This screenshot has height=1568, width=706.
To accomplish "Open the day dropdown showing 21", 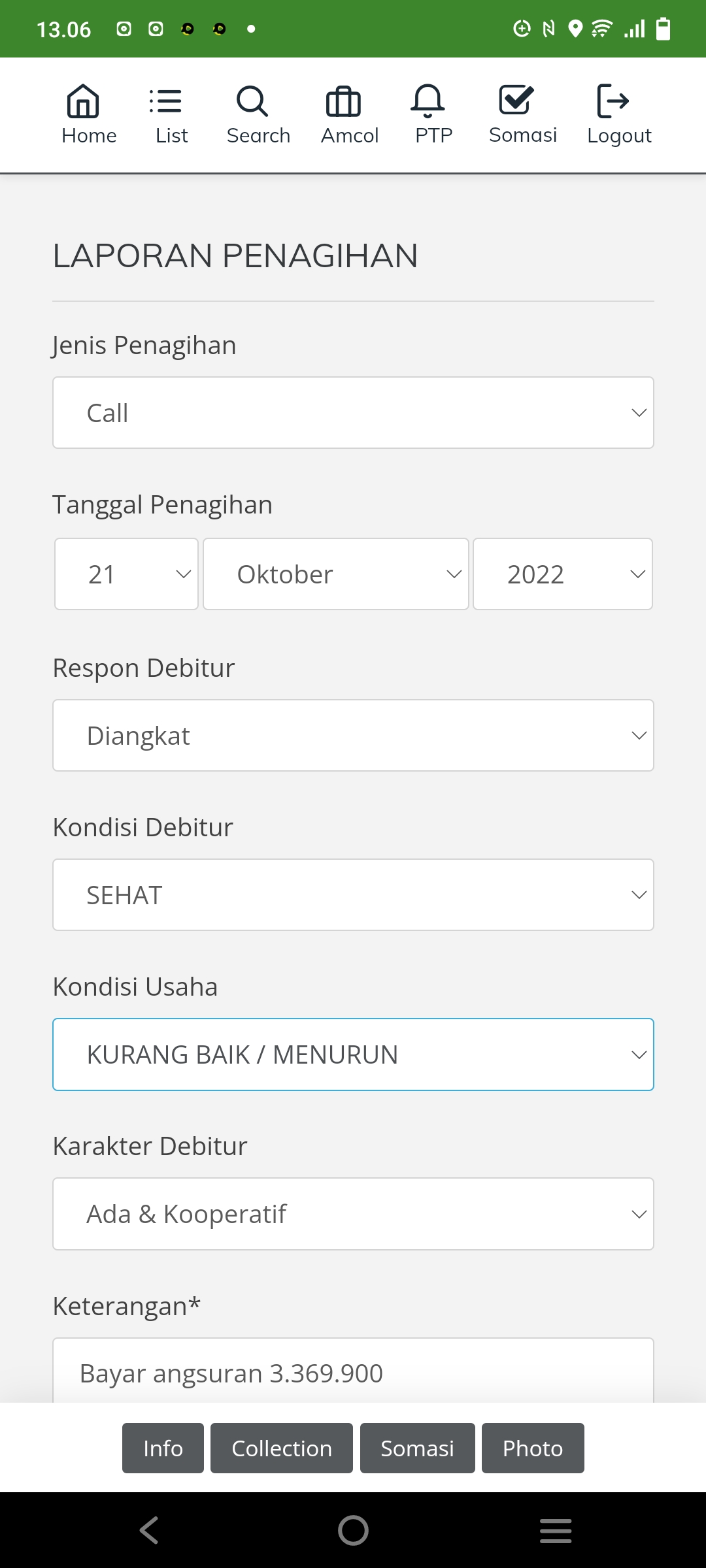I will click(127, 574).
